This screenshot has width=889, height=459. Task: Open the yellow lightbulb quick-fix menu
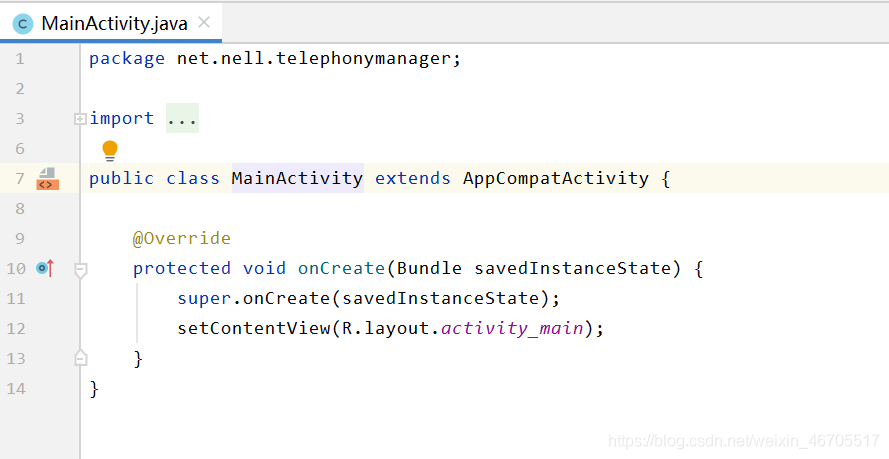(x=109, y=151)
